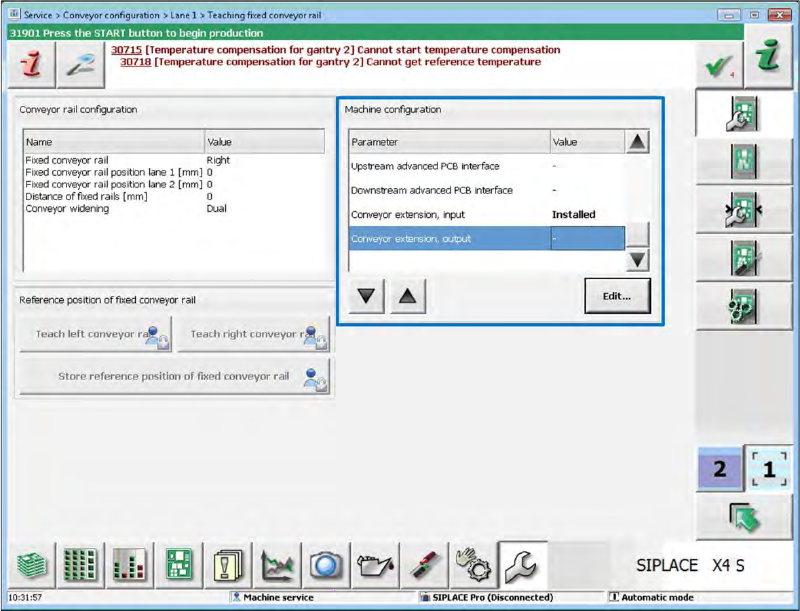Open the red-green nozzle tool icon
The width and height of the screenshot is (800, 611).
point(424,565)
